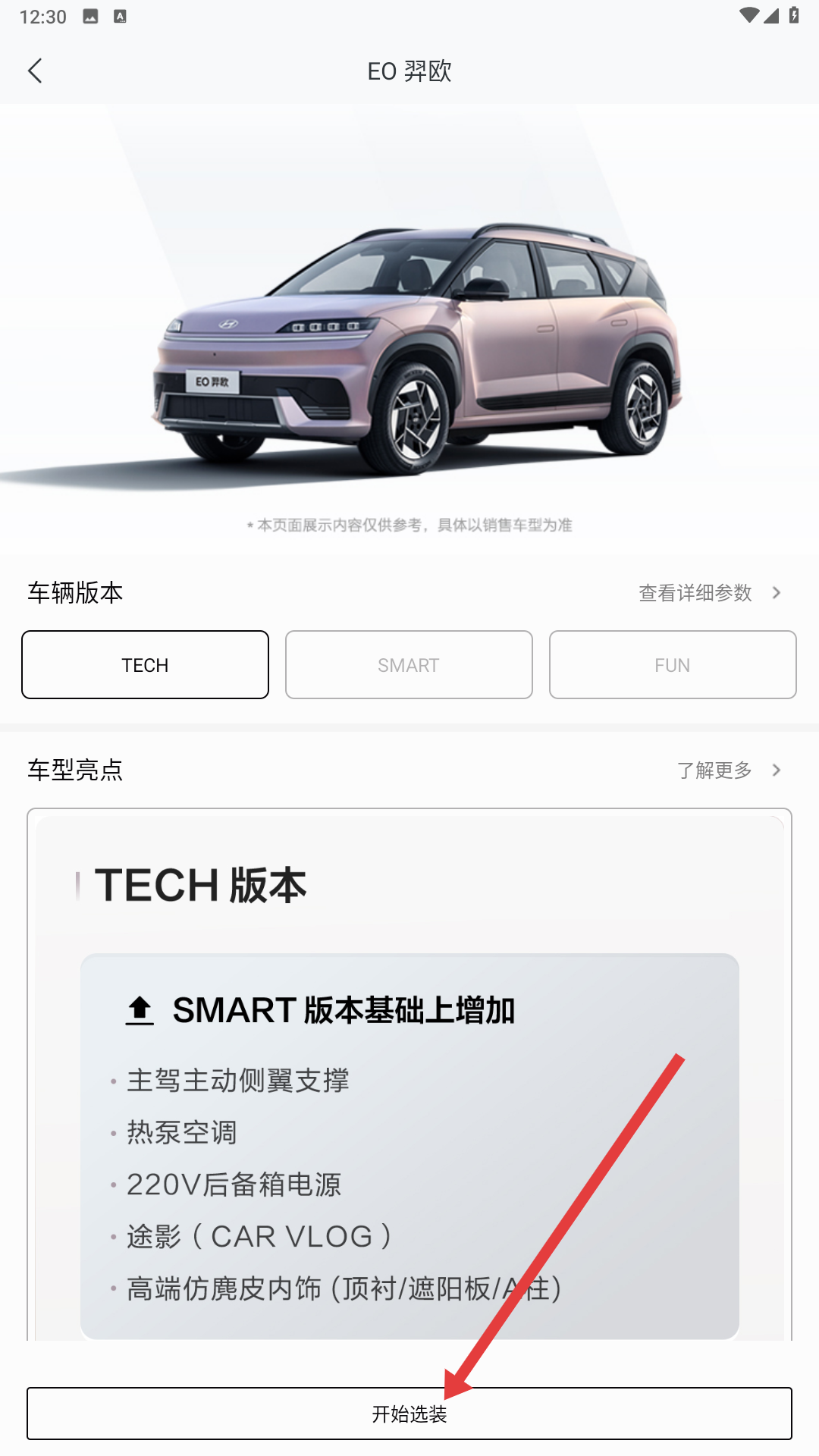Tap the 开始选装 button
Viewport: 819px width, 1456px height.
click(x=409, y=1414)
